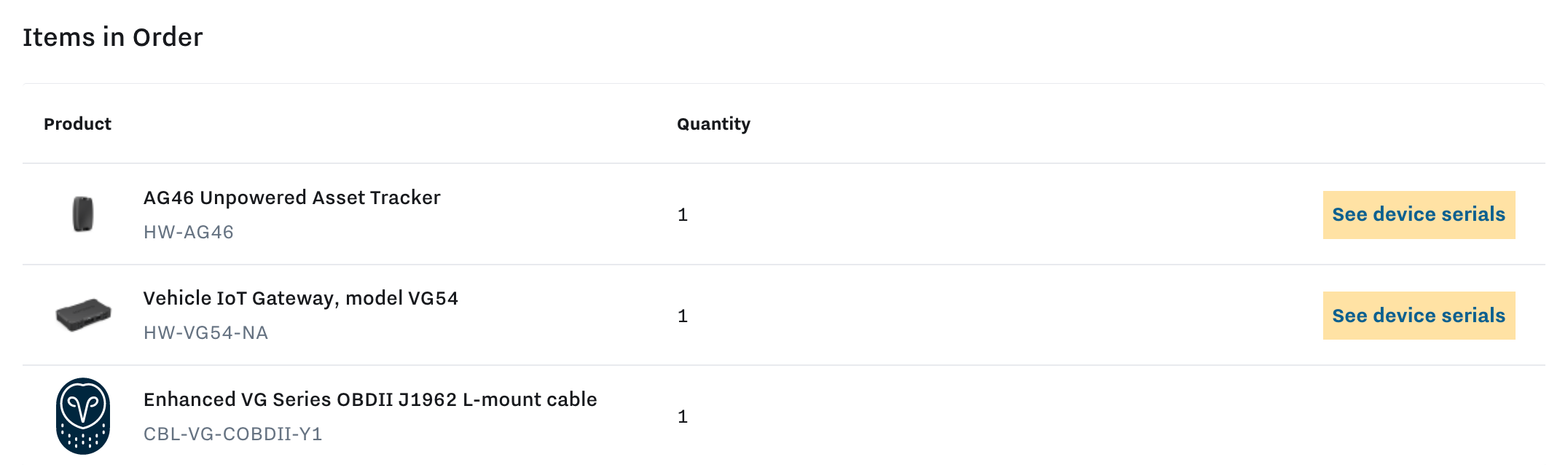Select the Enhanced VG Series OBDII cable name
This screenshot has height=465, width=1568.
pos(371,399)
